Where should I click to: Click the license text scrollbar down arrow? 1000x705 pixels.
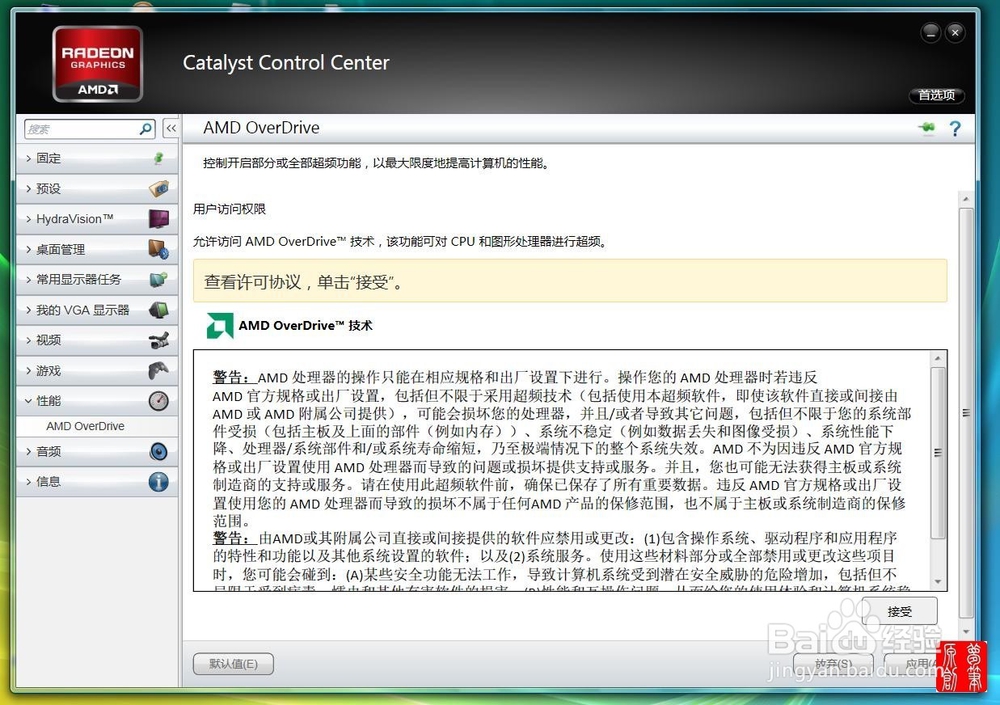coord(938,581)
